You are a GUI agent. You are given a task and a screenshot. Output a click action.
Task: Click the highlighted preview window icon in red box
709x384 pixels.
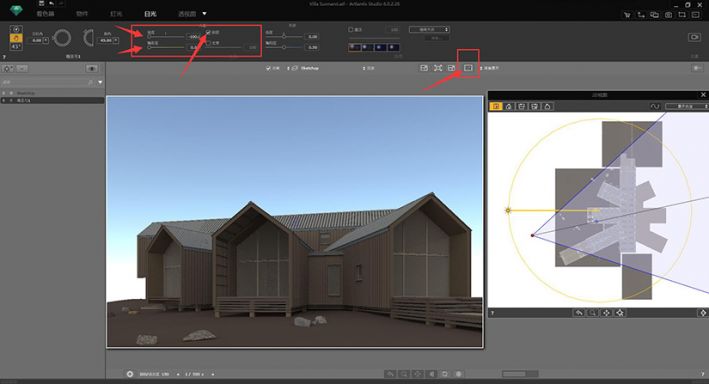(468, 68)
